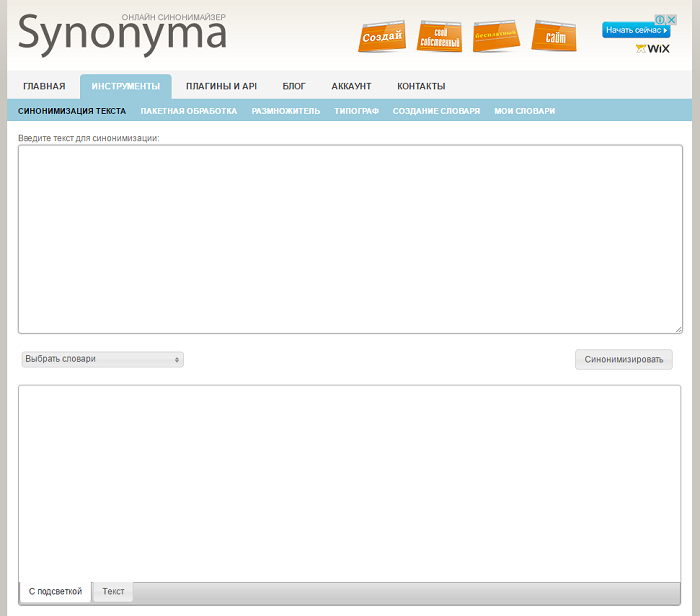Click the ad info (i) icon

coord(660,19)
